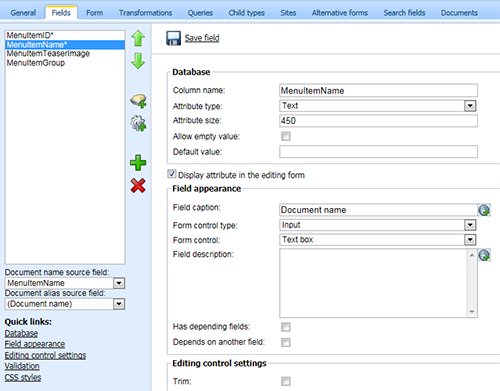Open localization icon beside Field caption
This screenshot has width=500, height=391.
click(x=484, y=210)
